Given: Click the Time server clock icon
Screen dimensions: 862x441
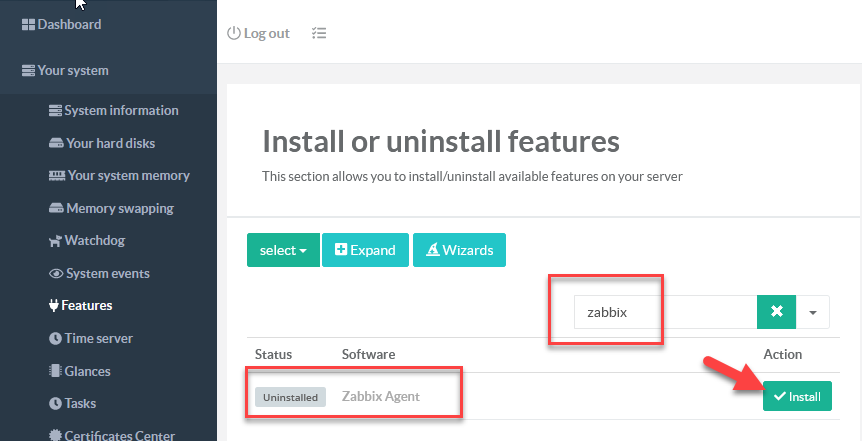Looking at the screenshot, I should [x=56, y=339].
